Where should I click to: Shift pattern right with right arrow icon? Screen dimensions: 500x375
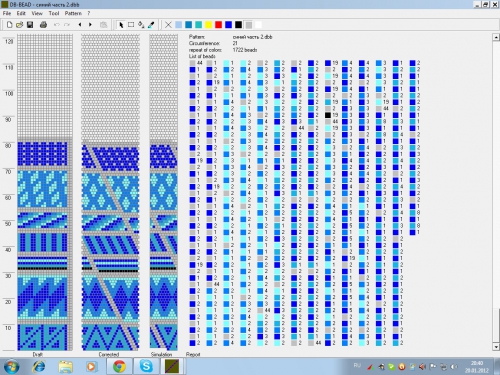pos(90,25)
